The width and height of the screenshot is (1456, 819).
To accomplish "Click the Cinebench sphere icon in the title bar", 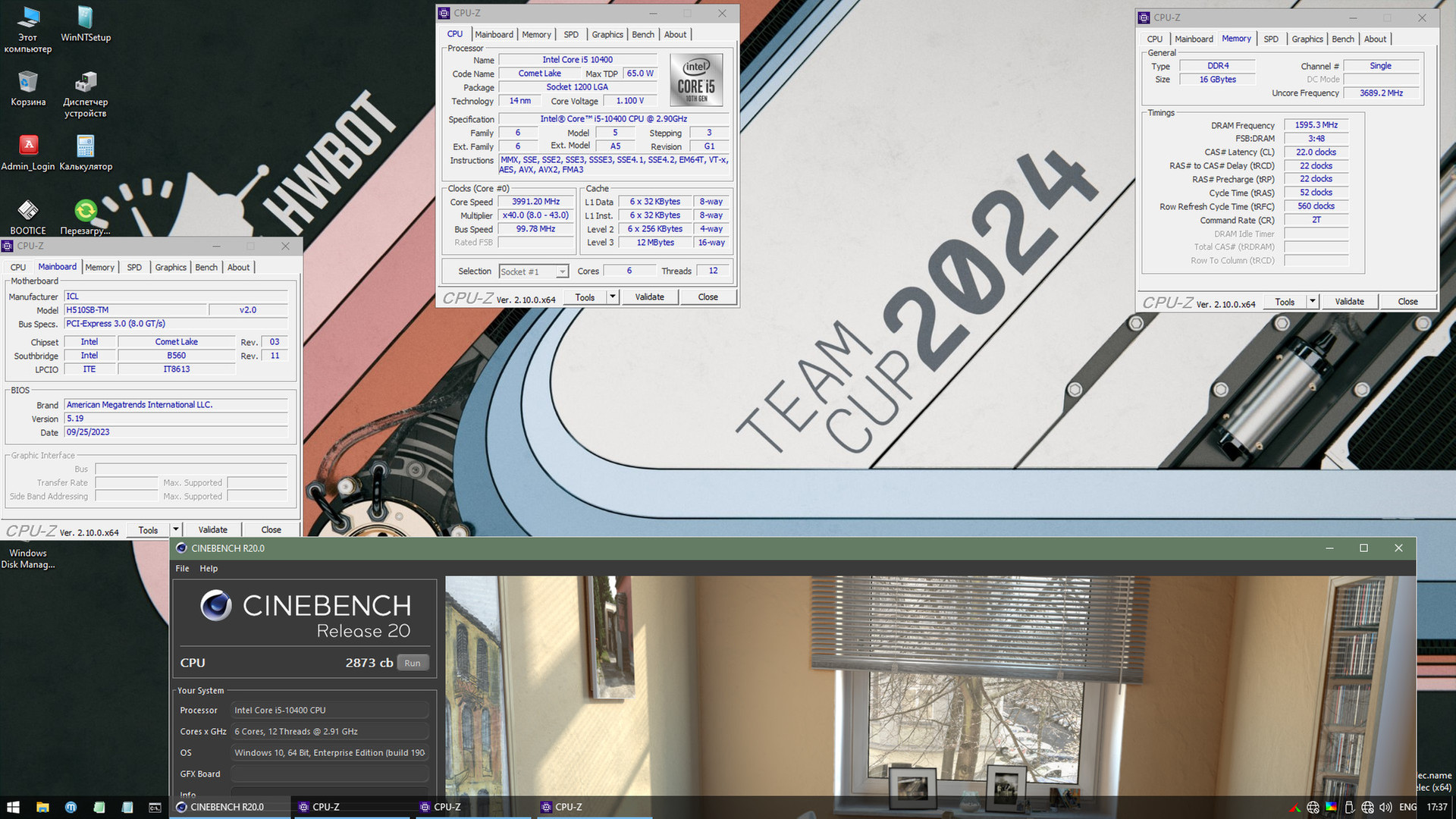I will (x=181, y=548).
